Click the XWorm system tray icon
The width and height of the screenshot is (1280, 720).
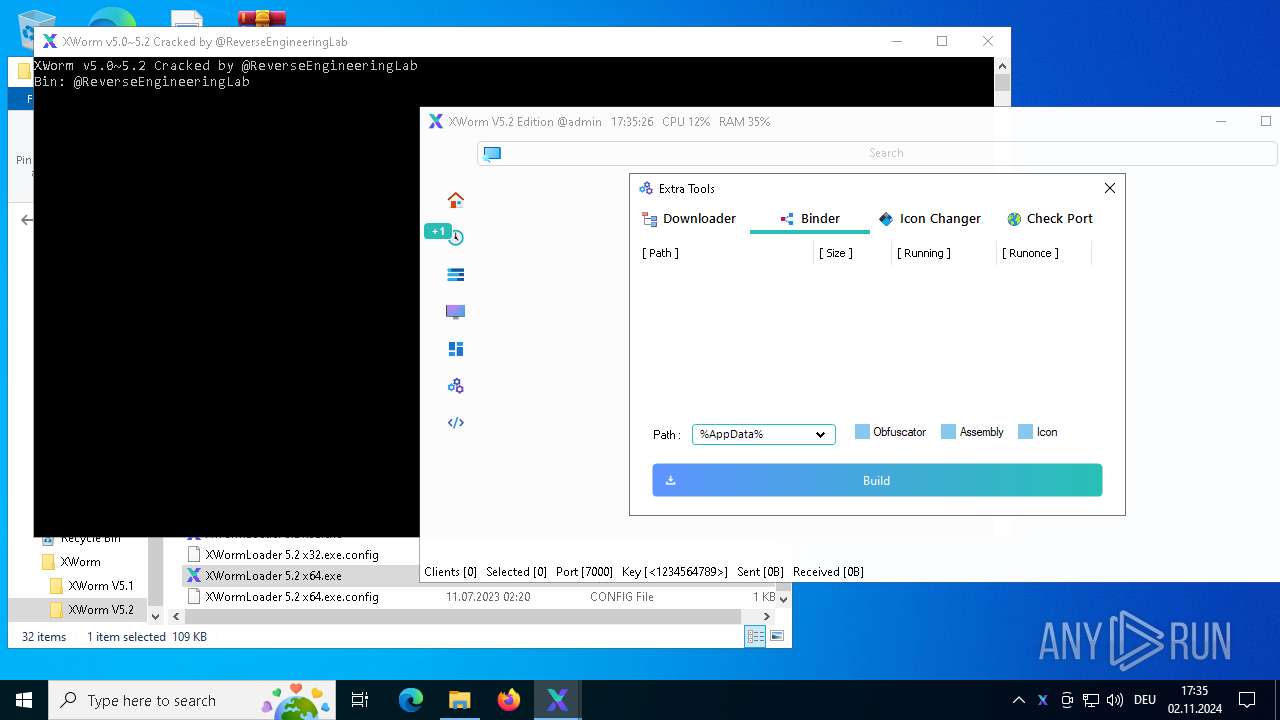1042,700
